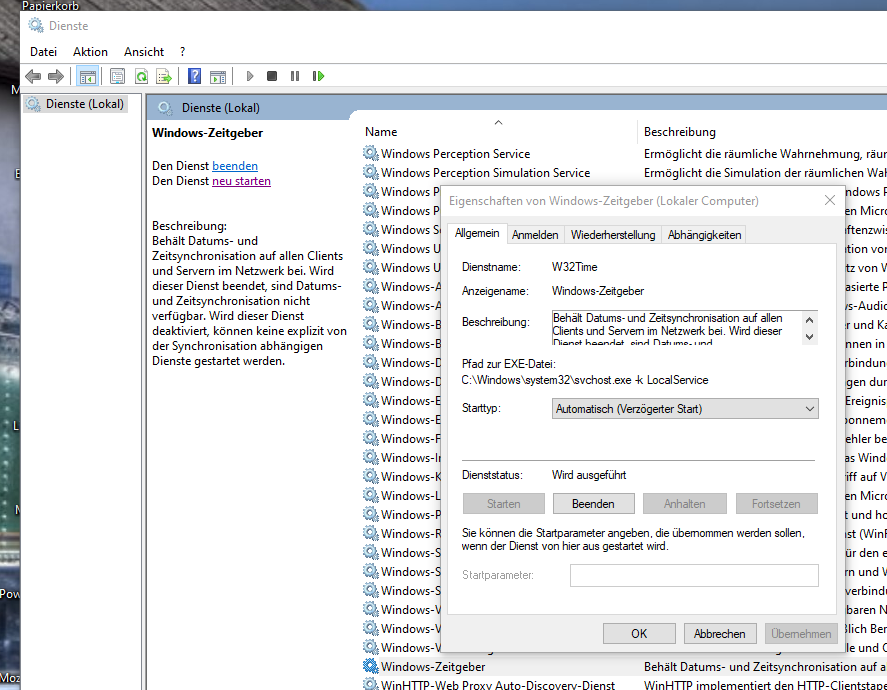887x690 pixels.
Task: Click the Fortsetzen button
Action: 776,503
